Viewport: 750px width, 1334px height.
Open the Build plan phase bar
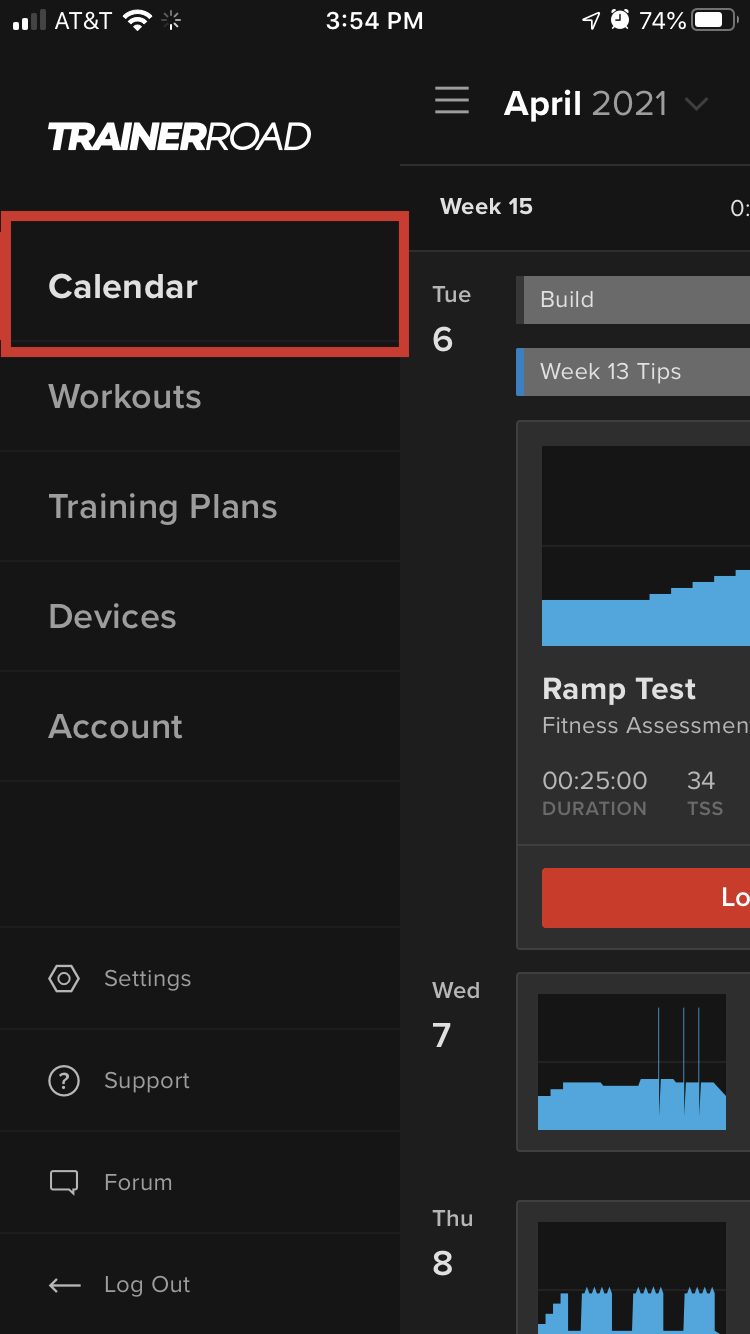click(x=633, y=300)
